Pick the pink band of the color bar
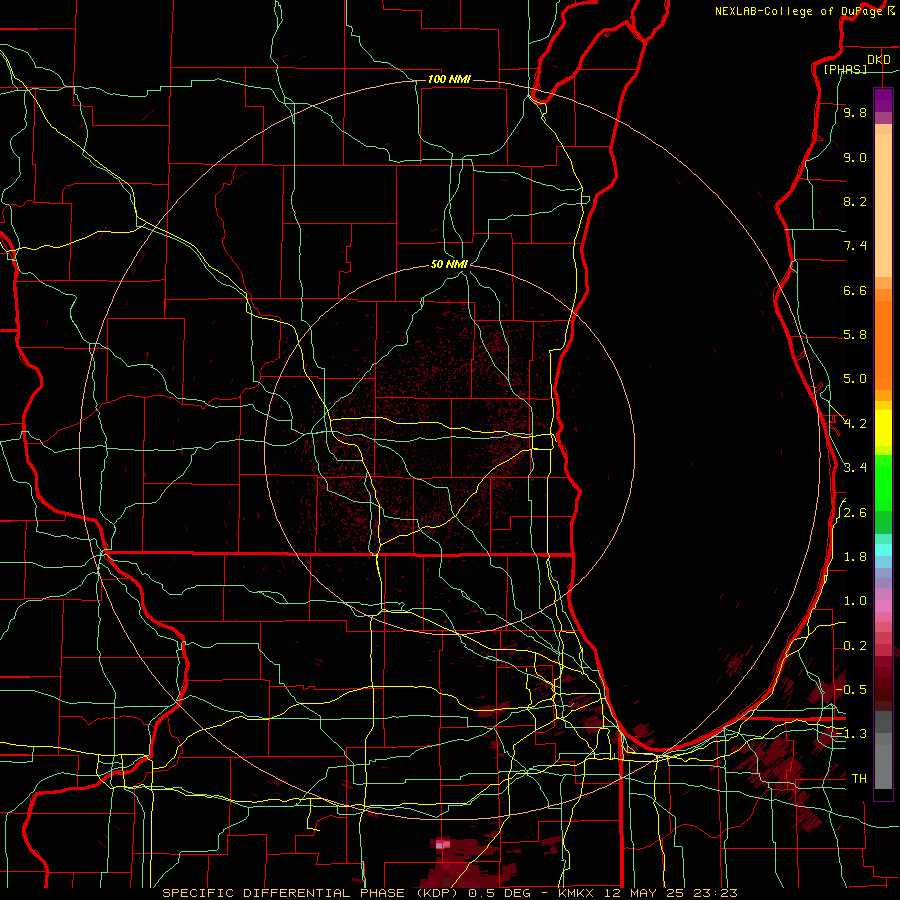 (883, 606)
